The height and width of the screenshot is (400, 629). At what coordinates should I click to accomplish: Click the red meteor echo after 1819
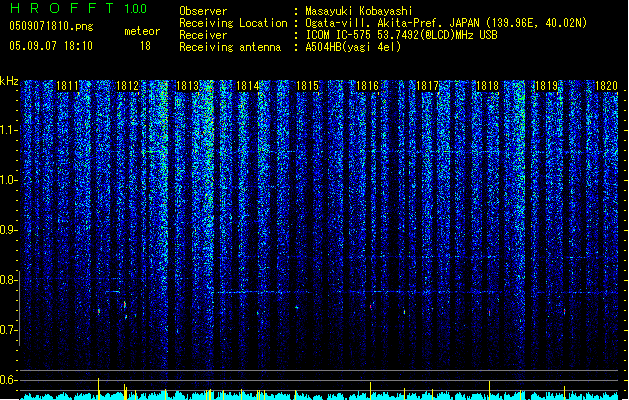(x=564, y=311)
